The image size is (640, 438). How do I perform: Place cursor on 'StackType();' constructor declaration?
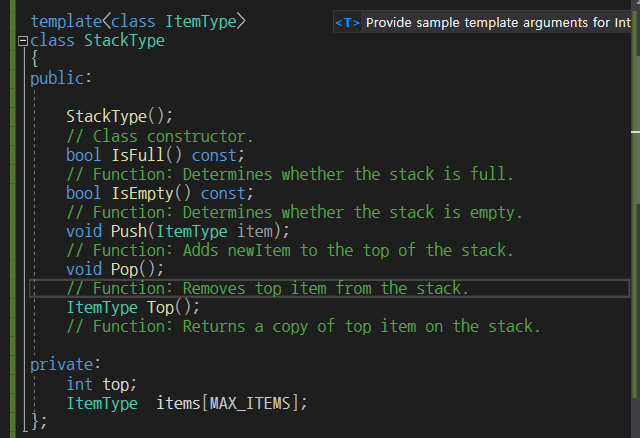120,117
